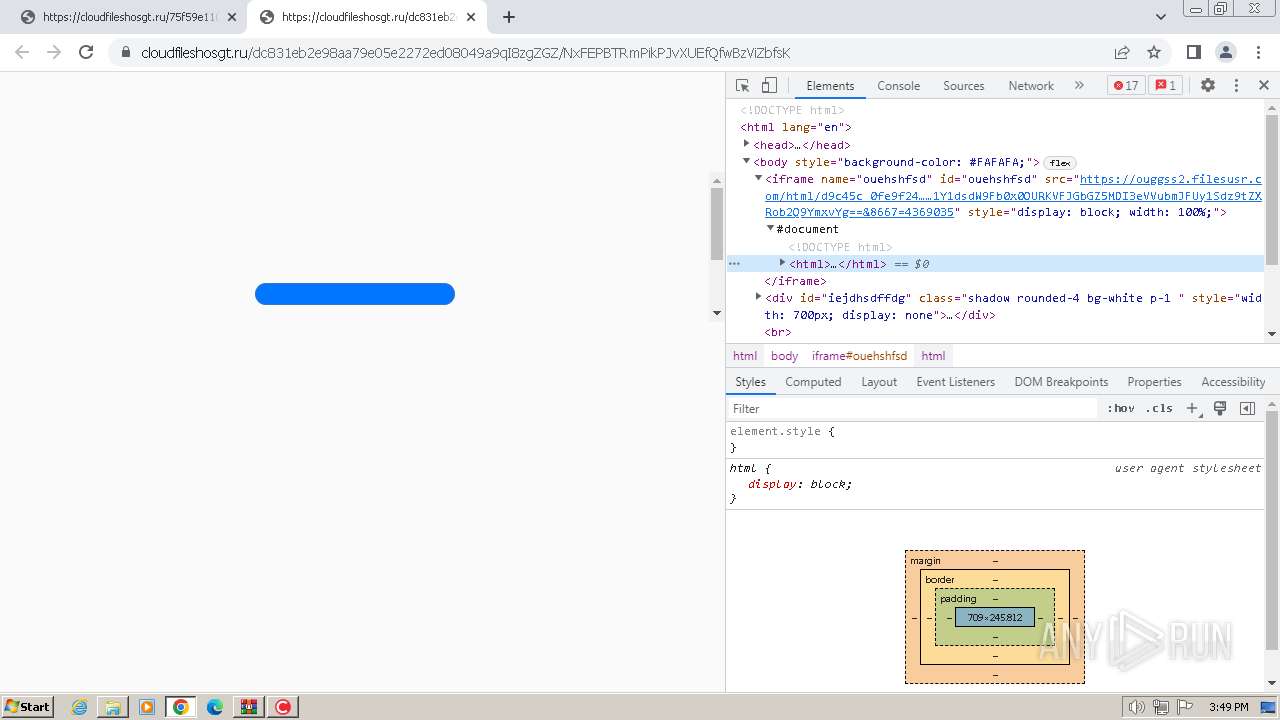Expand the selected html node inside iframe
1280x720 pixels.
click(782, 263)
